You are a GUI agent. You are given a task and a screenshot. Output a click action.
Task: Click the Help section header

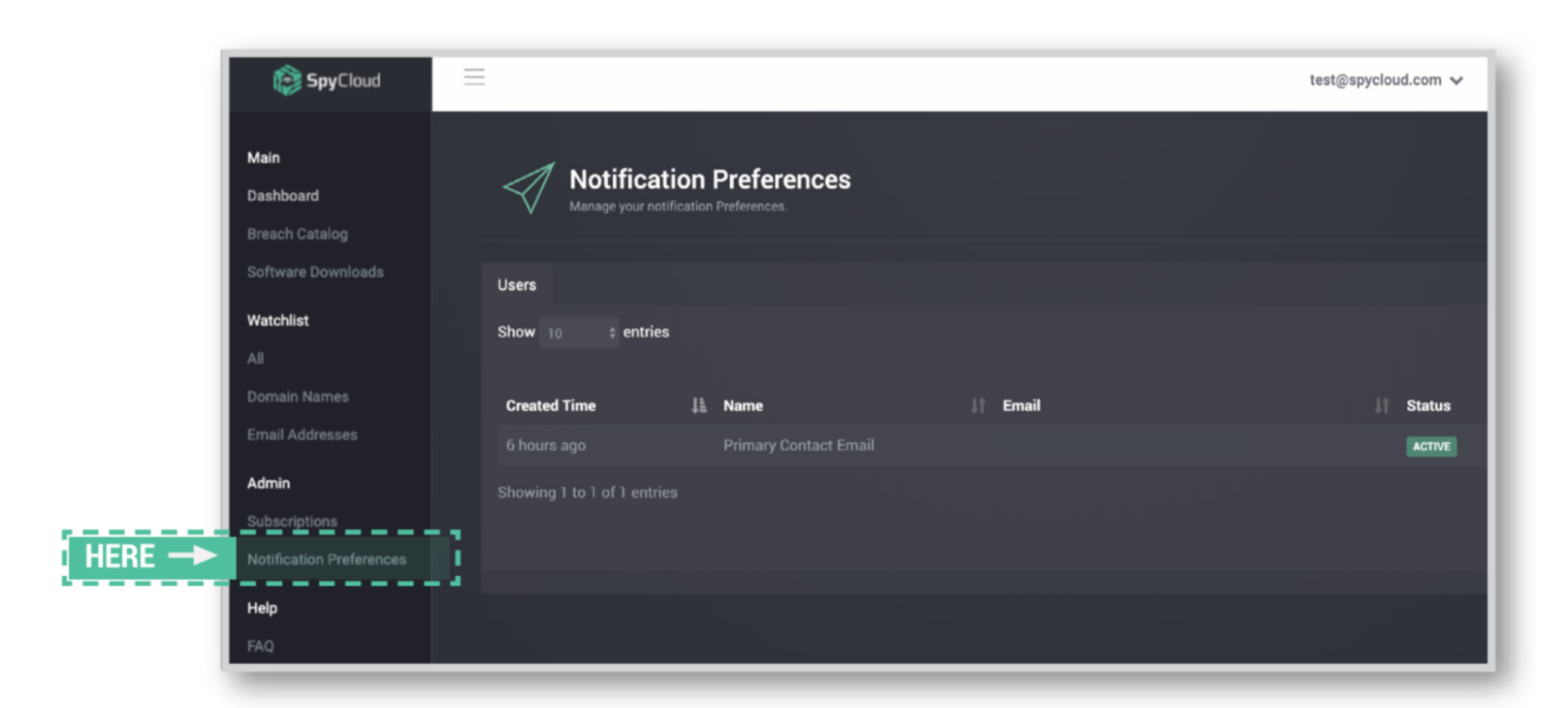click(262, 608)
